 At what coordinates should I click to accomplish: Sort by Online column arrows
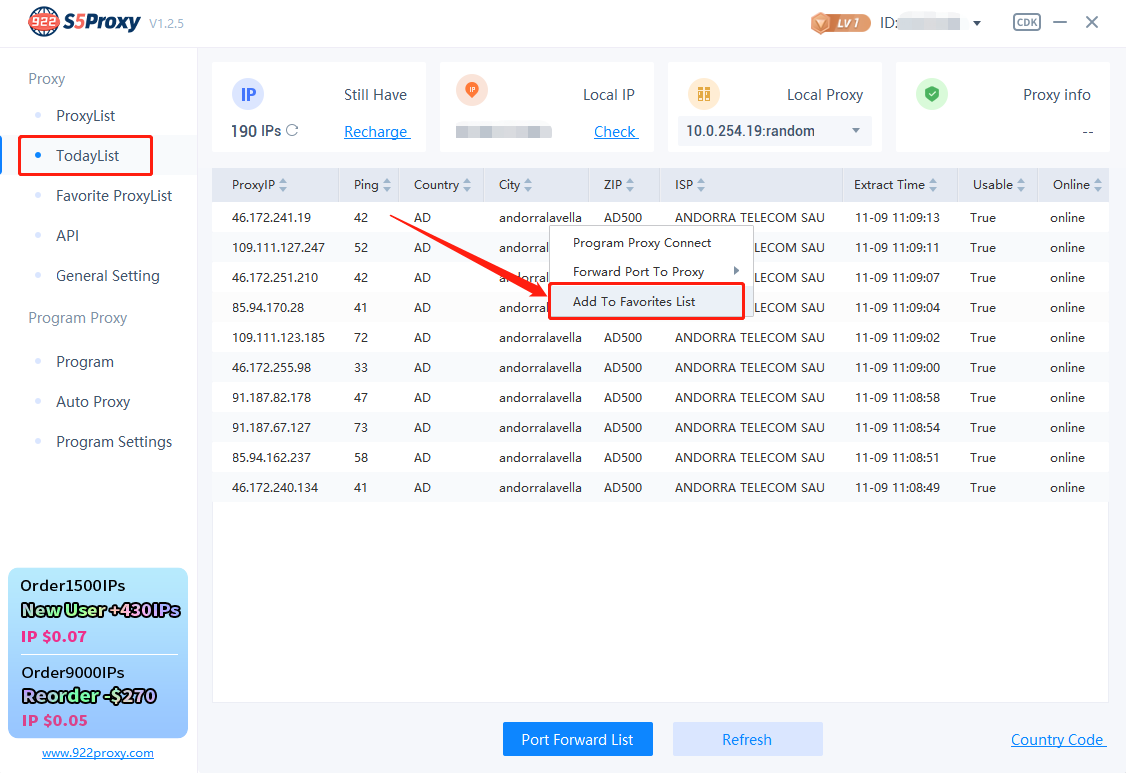(x=1098, y=185)
